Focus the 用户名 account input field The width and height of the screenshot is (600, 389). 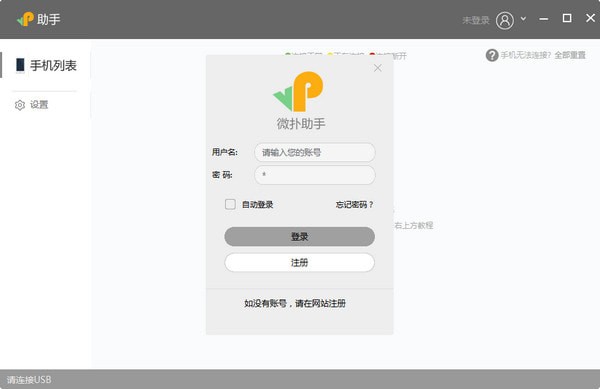click(x=315, y=152)
